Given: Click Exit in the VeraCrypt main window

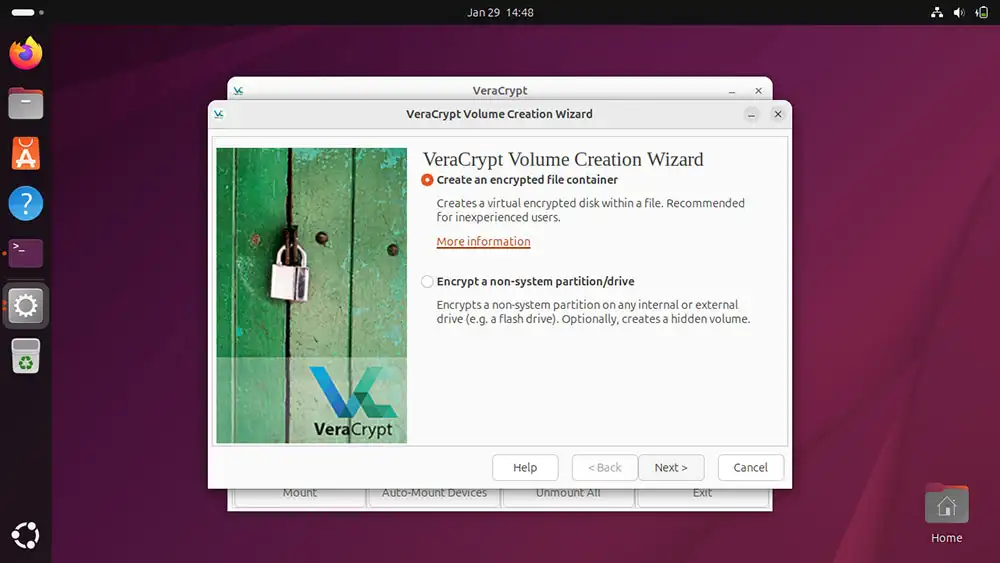Looking at the screenshot, I should pos(702,497).
